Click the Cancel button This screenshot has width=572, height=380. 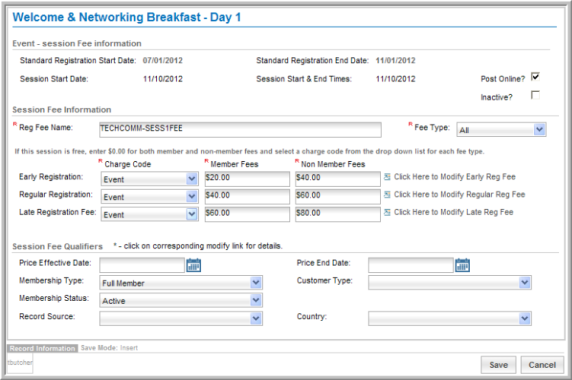542,365
